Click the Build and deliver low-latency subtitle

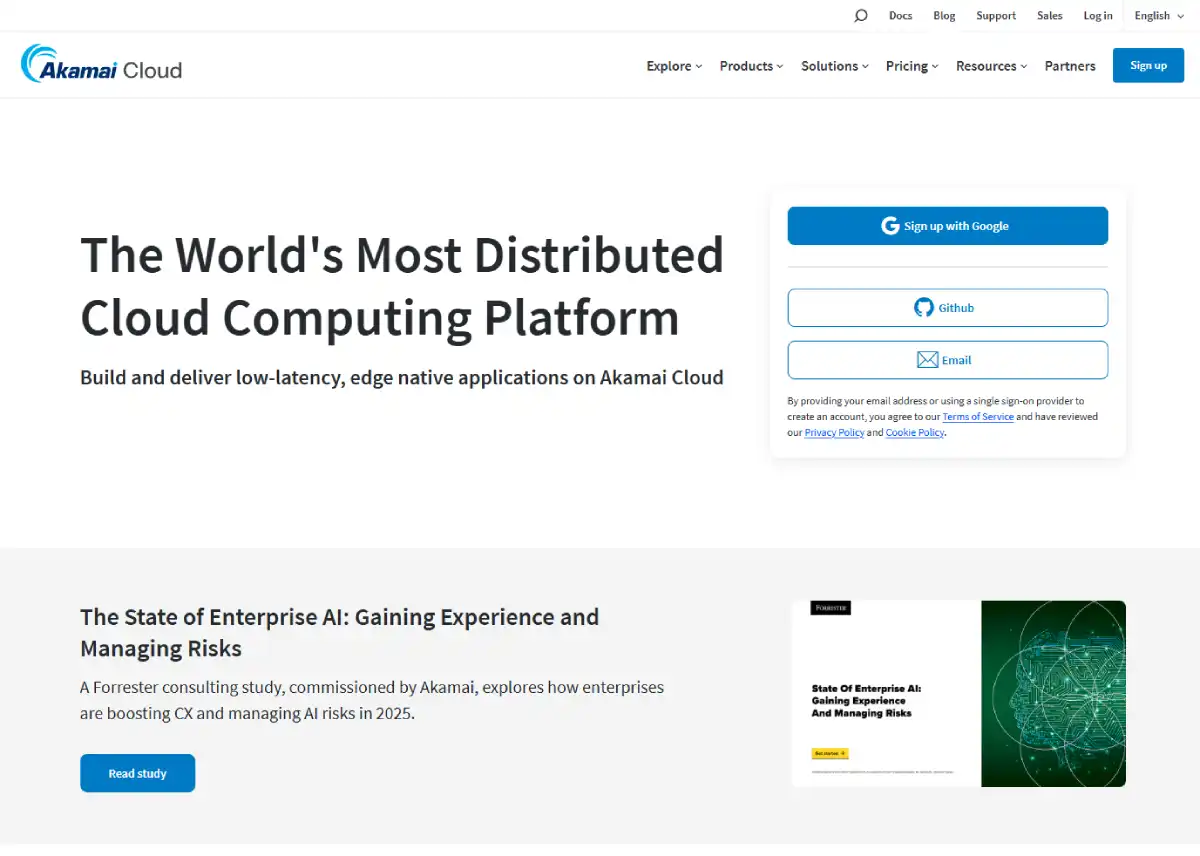pos(402,377)
